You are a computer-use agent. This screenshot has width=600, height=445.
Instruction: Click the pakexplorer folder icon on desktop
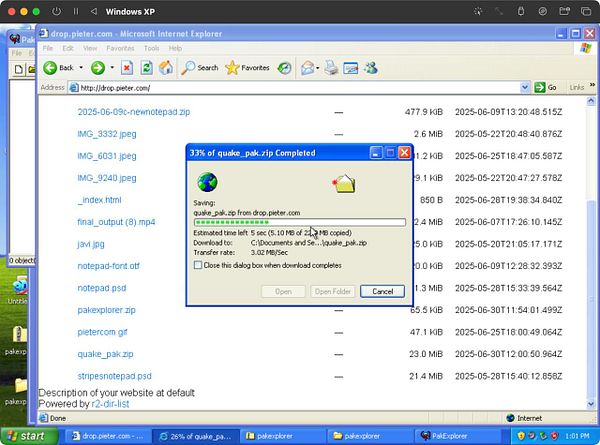click(20, 385)
